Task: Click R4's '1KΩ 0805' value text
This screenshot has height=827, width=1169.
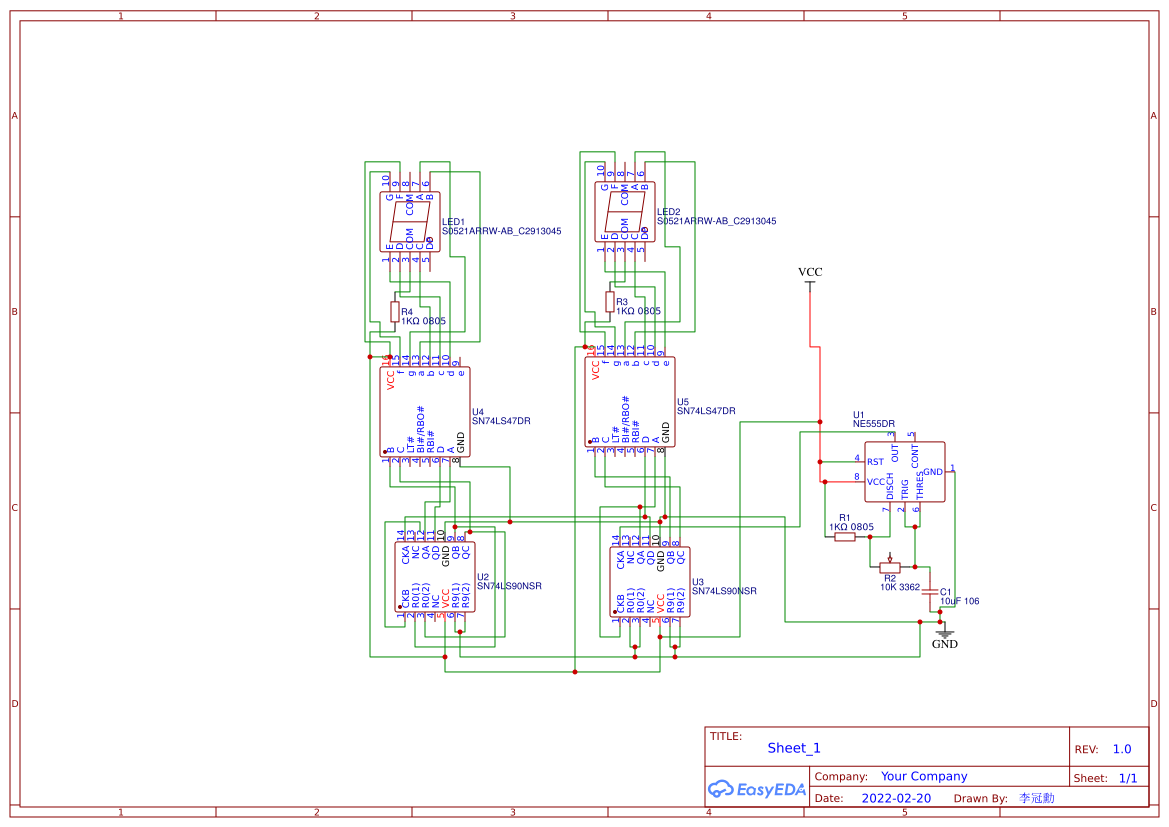Action: pyautogui.click(x=423, y=321)
